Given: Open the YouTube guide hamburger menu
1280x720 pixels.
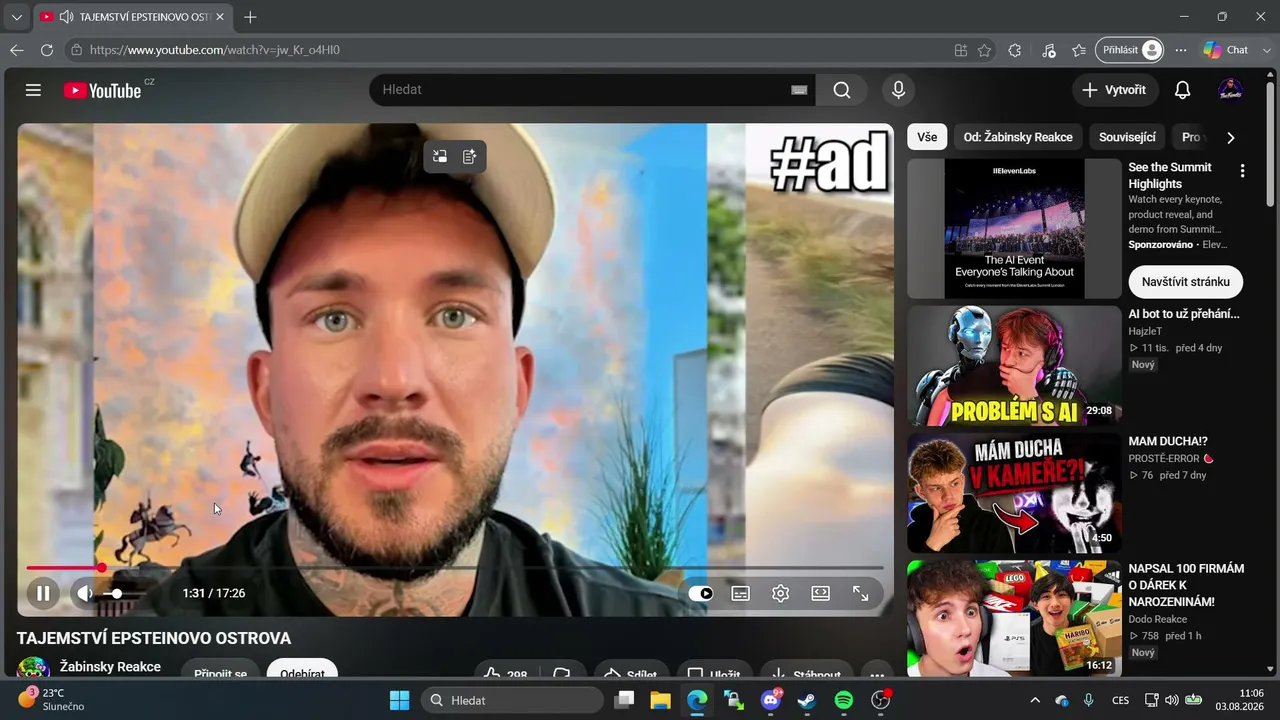Looking at the screenshot, I should 33,90.
